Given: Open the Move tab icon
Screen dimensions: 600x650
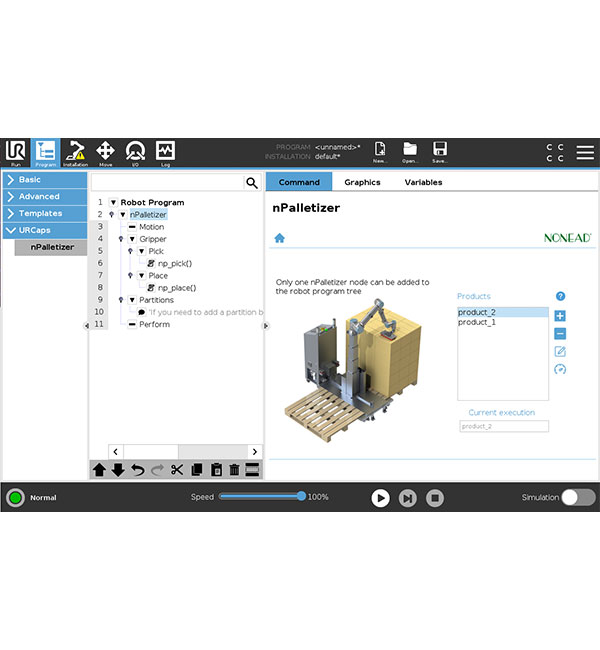Looking at the screenshot, I should coord(105,151).
